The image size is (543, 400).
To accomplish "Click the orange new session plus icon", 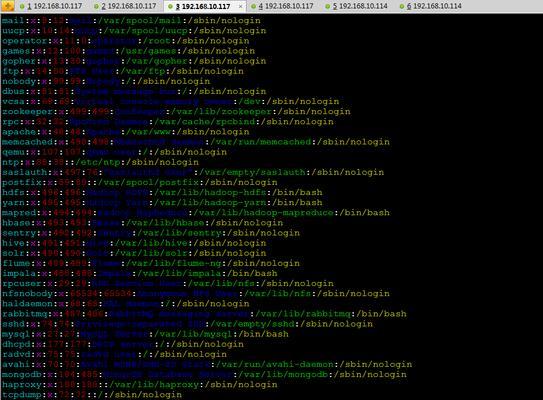I will point(7,6).
